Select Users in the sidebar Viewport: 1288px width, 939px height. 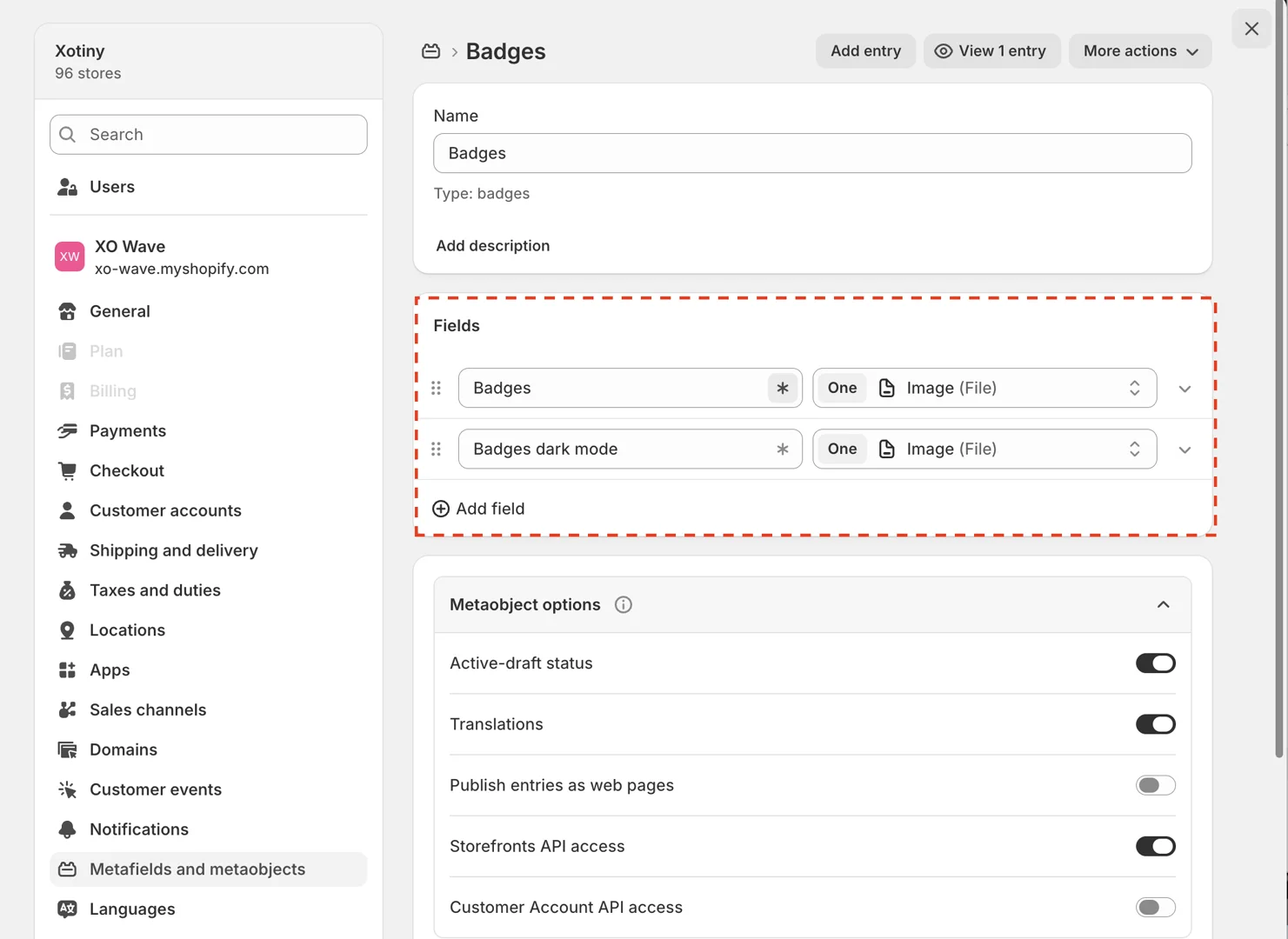click(x=209, y=187)
